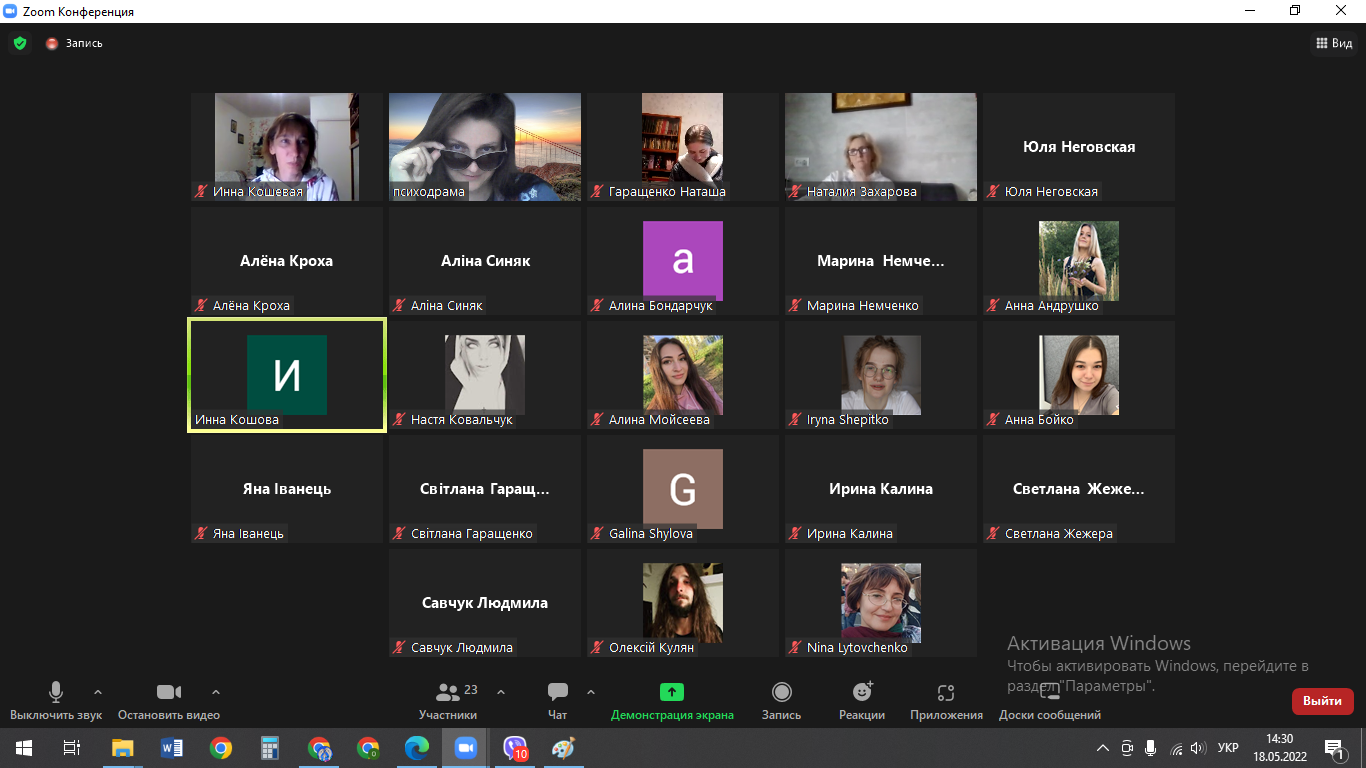This screenshot has height=768, width=1366.
Task: Open the Чат chat panel
Action: point(557,699)
